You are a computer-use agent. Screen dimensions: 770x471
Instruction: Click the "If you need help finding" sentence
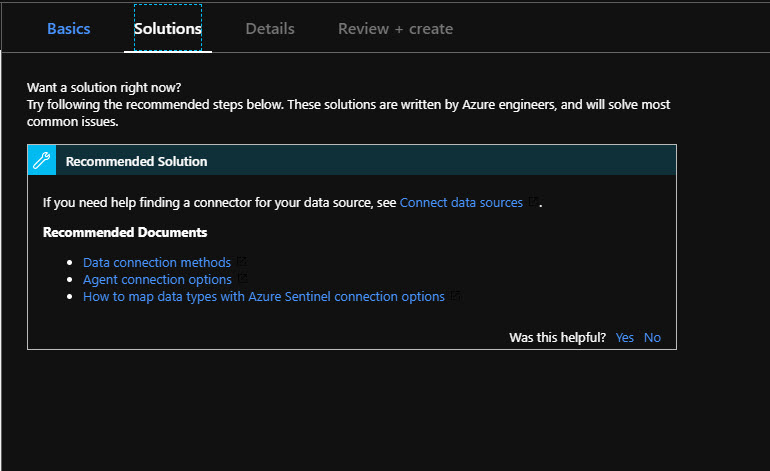click(x=219, y=202)
